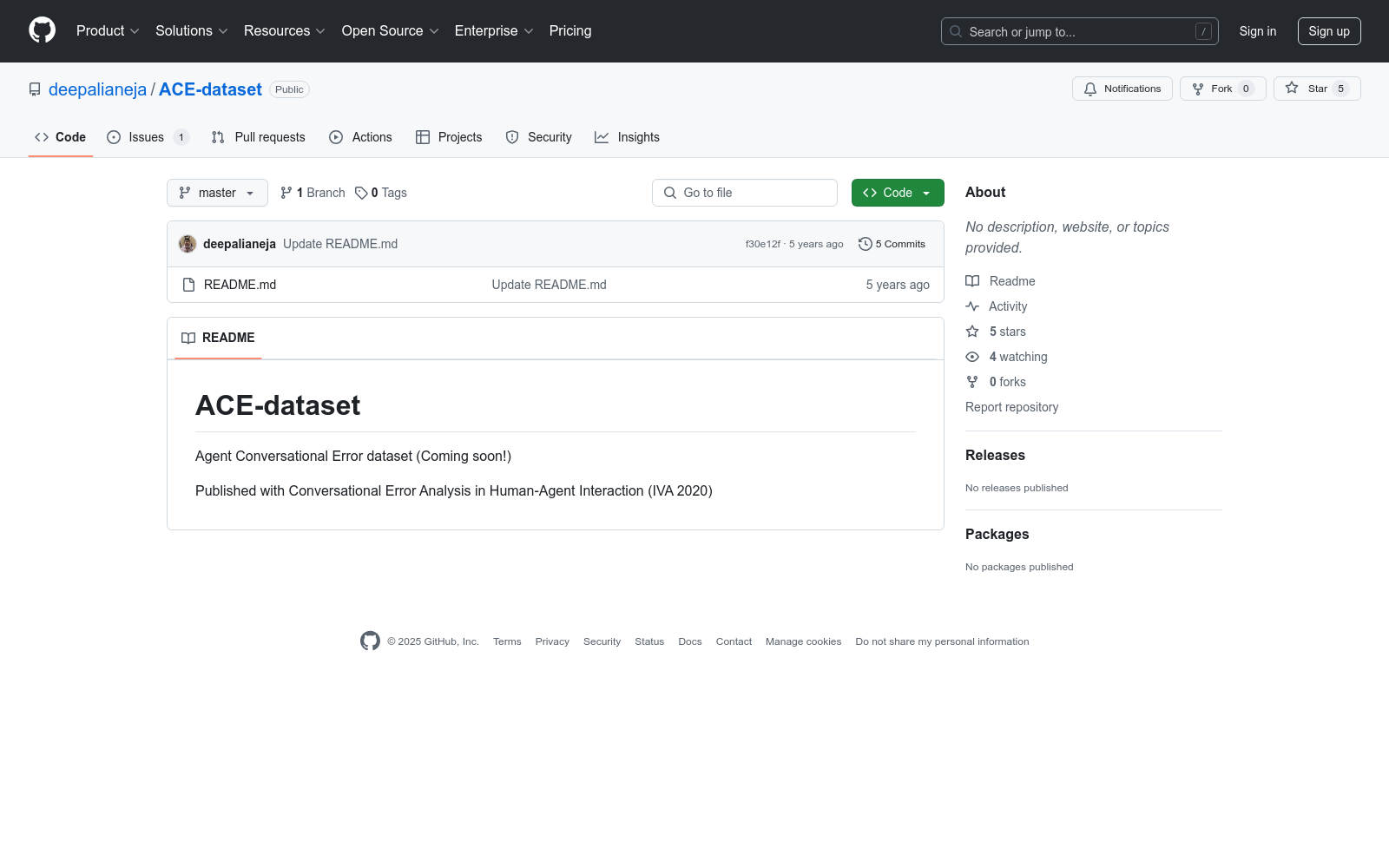This screenshot has width=1389, height=868.
Task: Click Manage cookies in footer
Action: (x=804, y=641)
